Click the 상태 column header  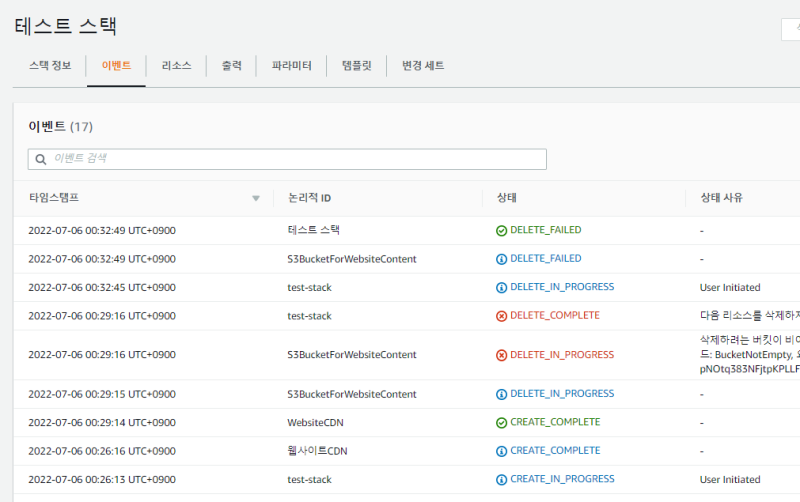tap(506, 198)
